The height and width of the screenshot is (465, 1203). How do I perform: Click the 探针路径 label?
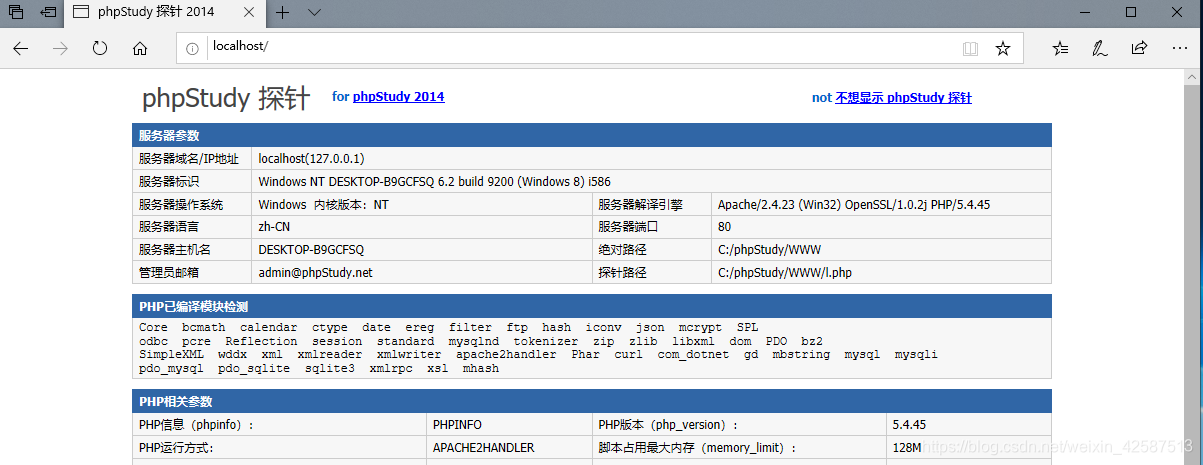(622, 273)
